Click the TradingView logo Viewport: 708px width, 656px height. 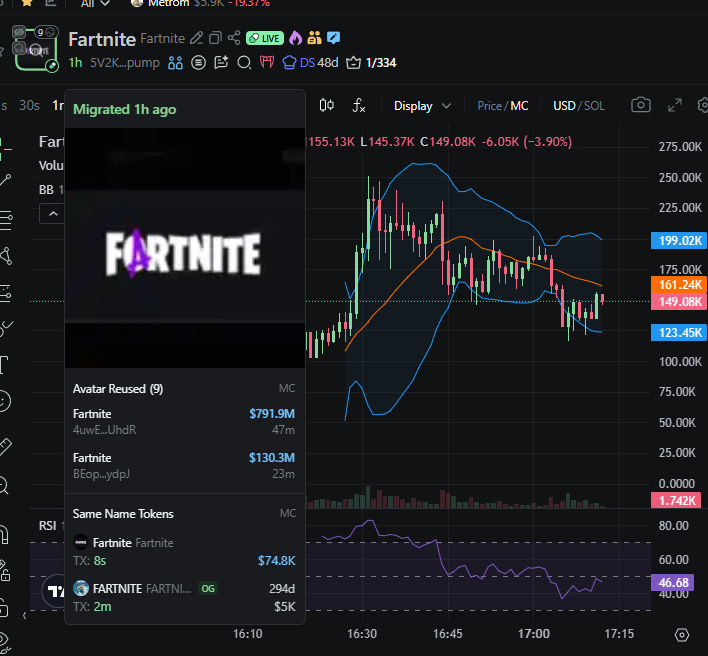54,591
